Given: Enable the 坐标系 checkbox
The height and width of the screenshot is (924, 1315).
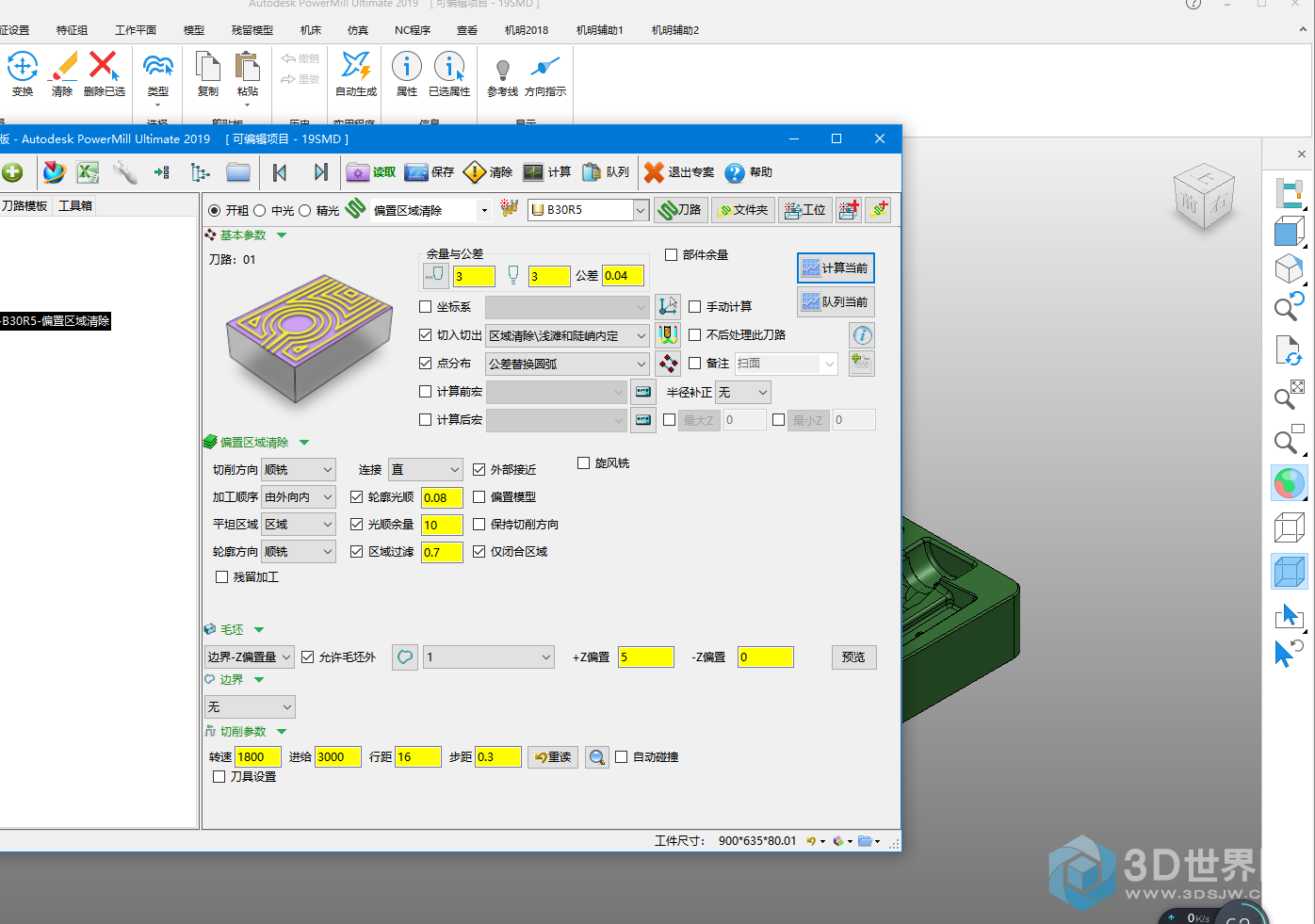Looking at the screenshot, I should click(426, 307).
